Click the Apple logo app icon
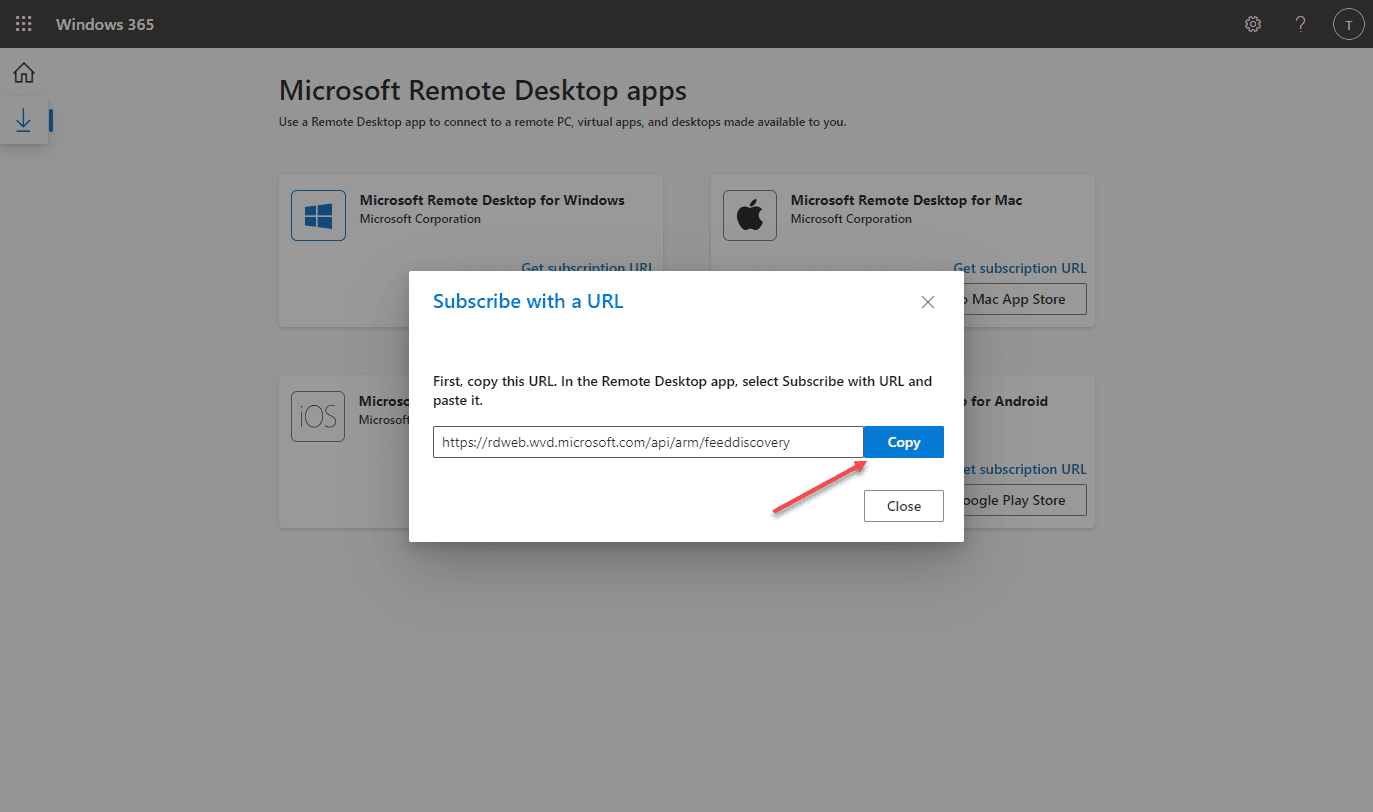Viewport: 1373px width, 812px height. [750, 215]
